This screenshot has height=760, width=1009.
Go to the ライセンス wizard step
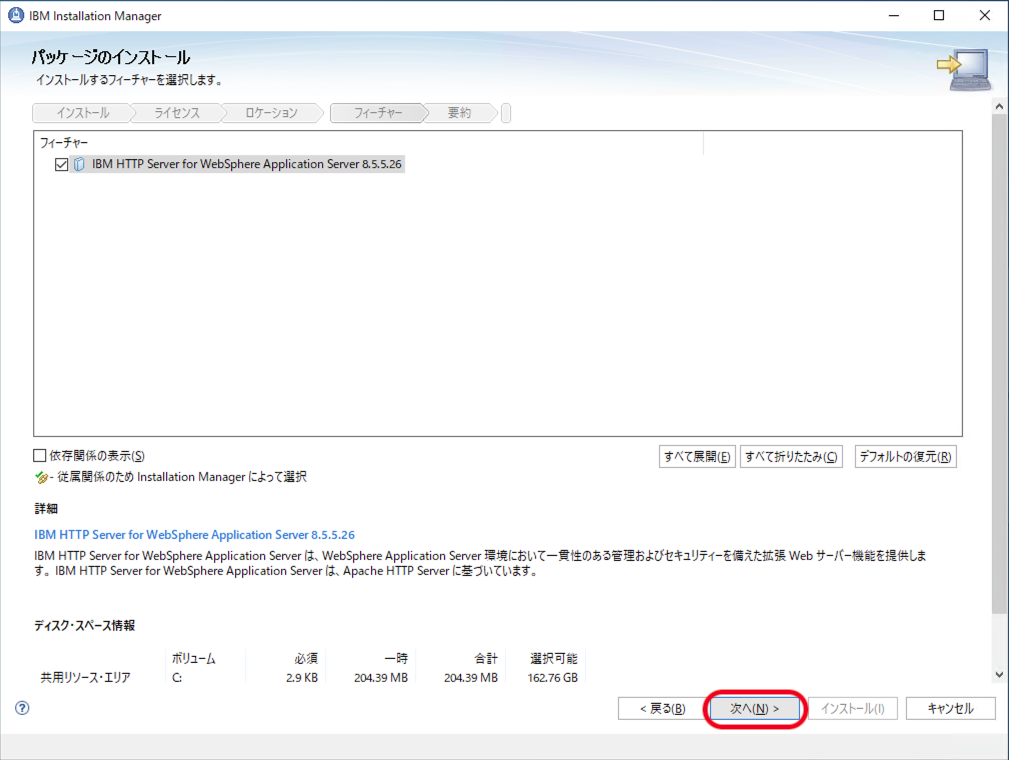(x=177, y=113)
